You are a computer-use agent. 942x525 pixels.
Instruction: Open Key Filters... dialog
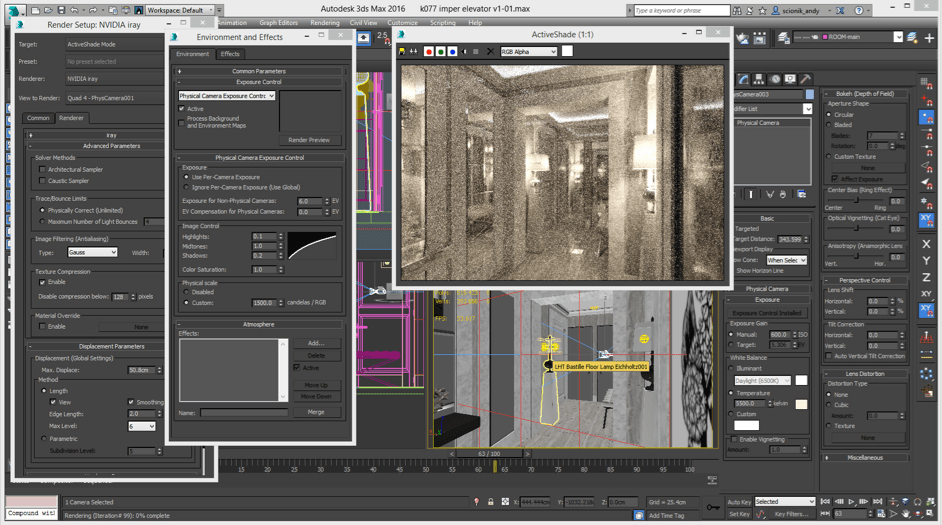click(791, 514)
